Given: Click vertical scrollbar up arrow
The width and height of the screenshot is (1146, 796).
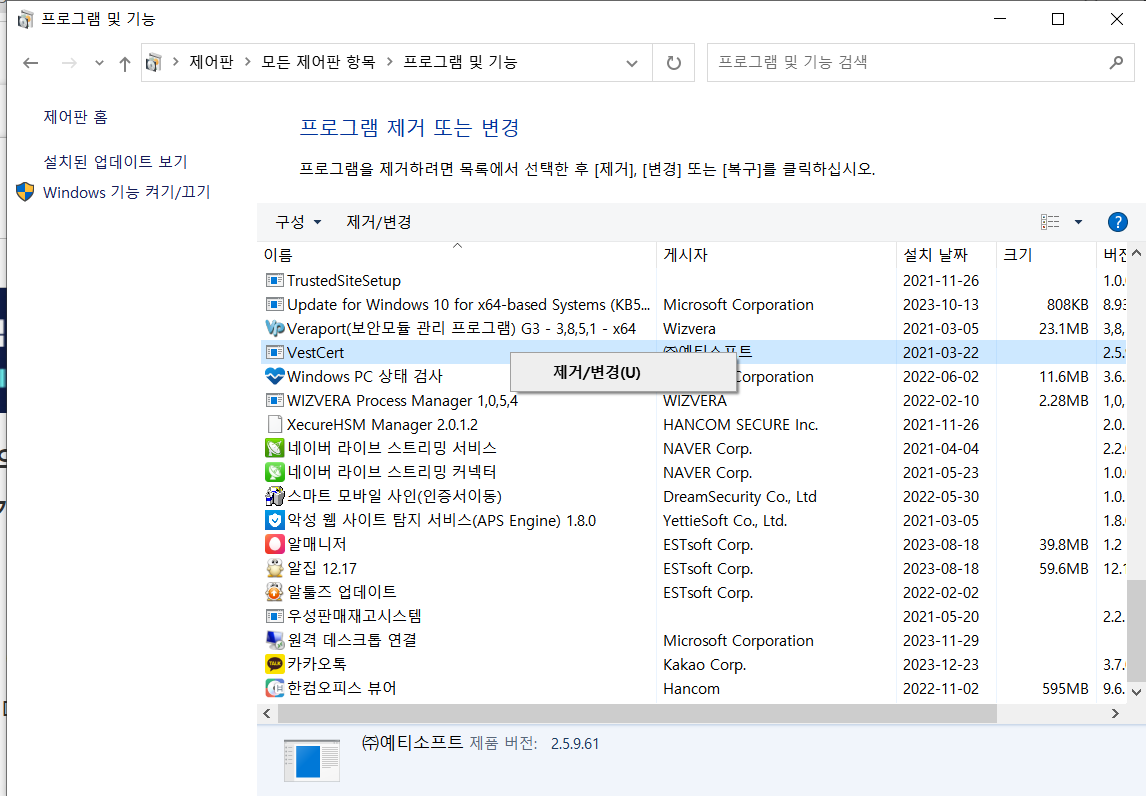Looking at the screenshot, I should coord(1136,253).
